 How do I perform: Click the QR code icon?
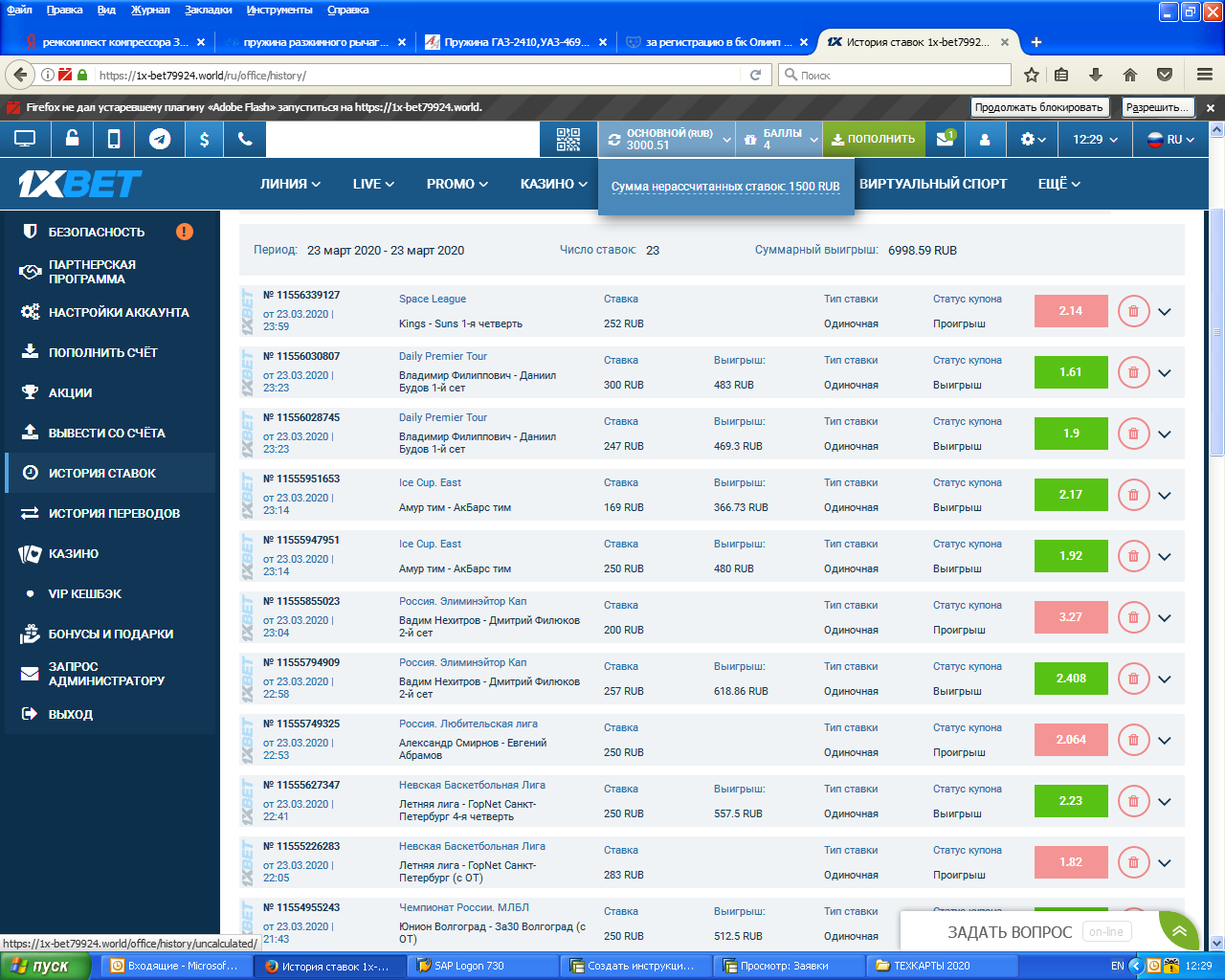568,140
